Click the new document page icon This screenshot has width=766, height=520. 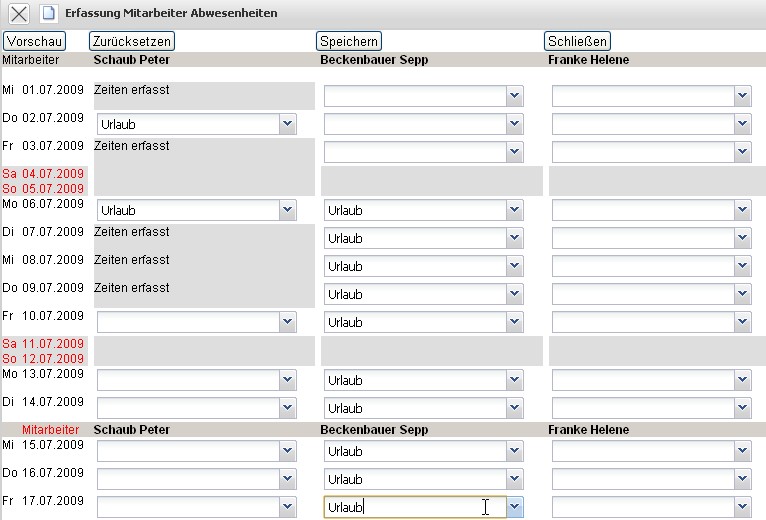coord(48,14)
